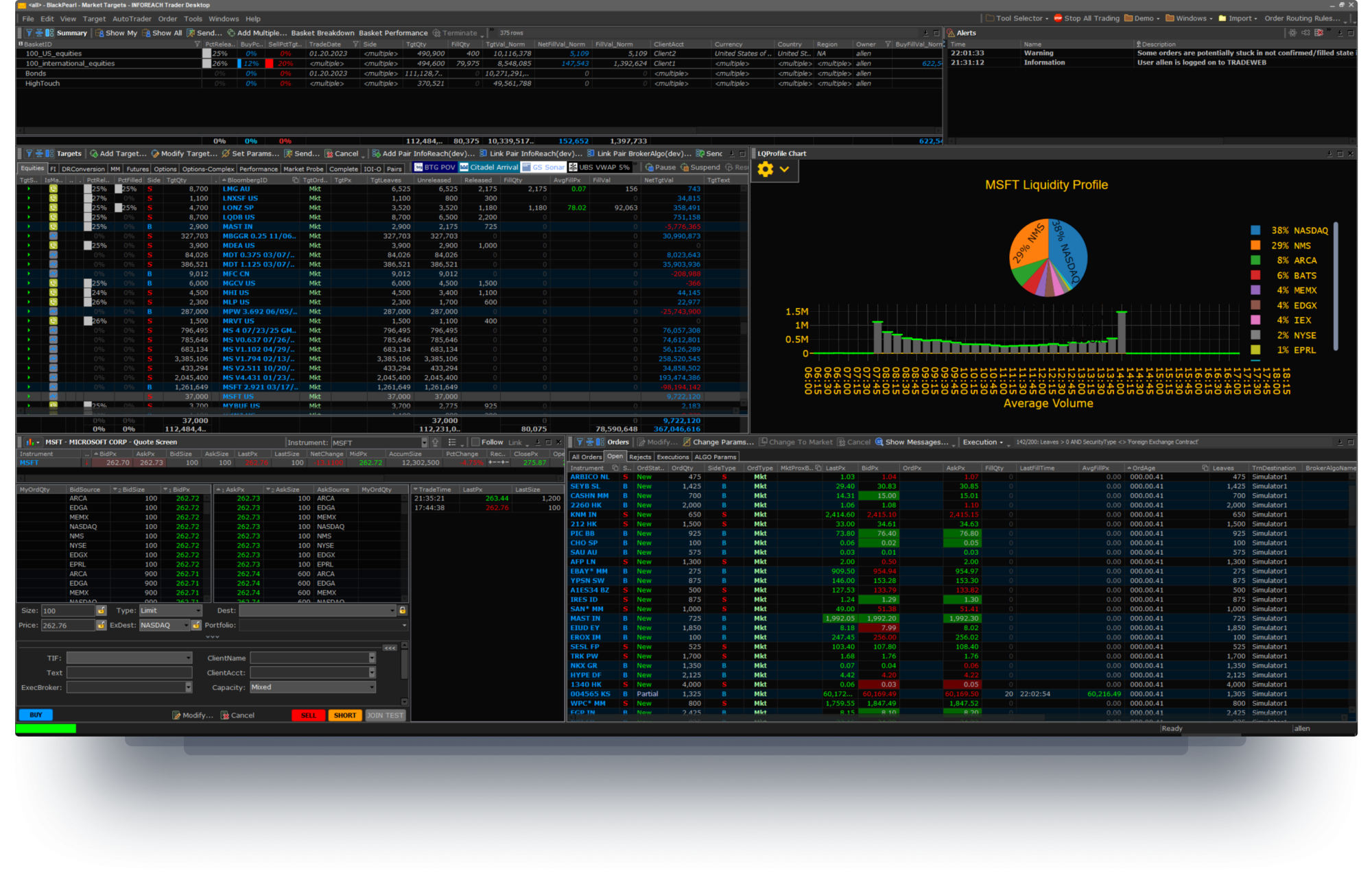Screen dimensions: 1372x882
Task: Open the AutoTrader menu
Action: click(x=132, y=19)
